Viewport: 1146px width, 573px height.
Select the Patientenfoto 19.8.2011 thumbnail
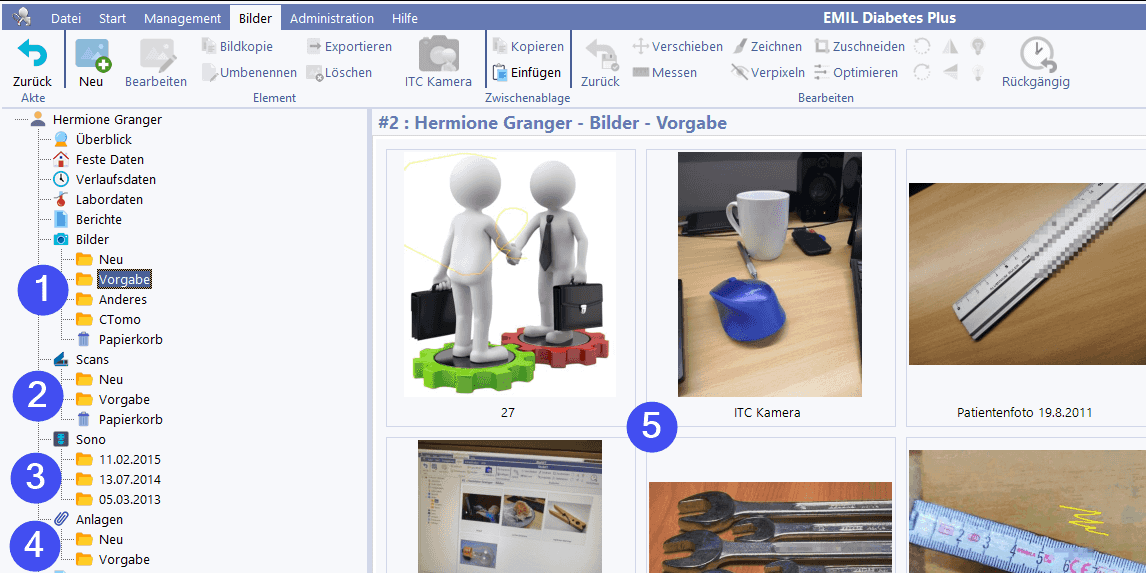(1026, 275)
